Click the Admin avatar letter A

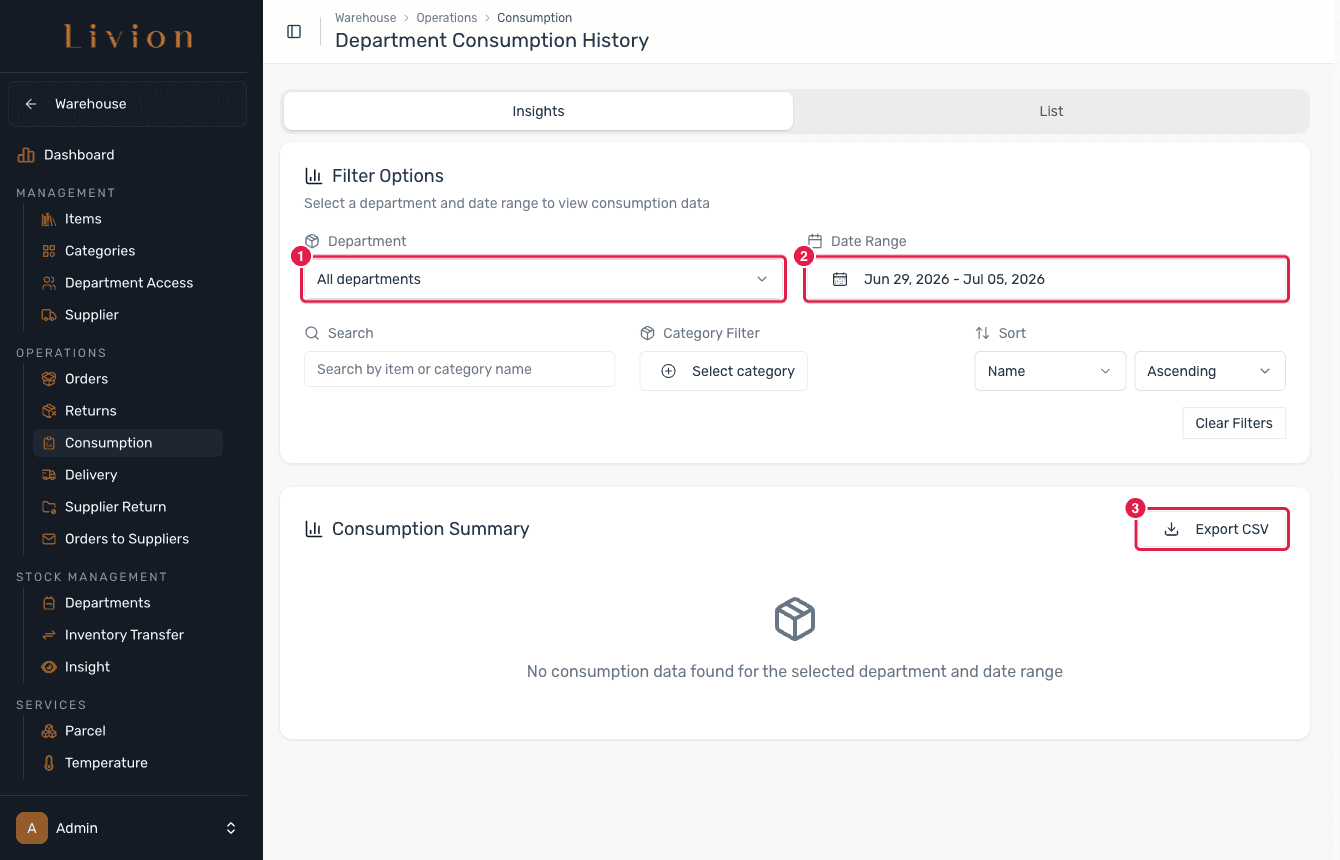32,828
